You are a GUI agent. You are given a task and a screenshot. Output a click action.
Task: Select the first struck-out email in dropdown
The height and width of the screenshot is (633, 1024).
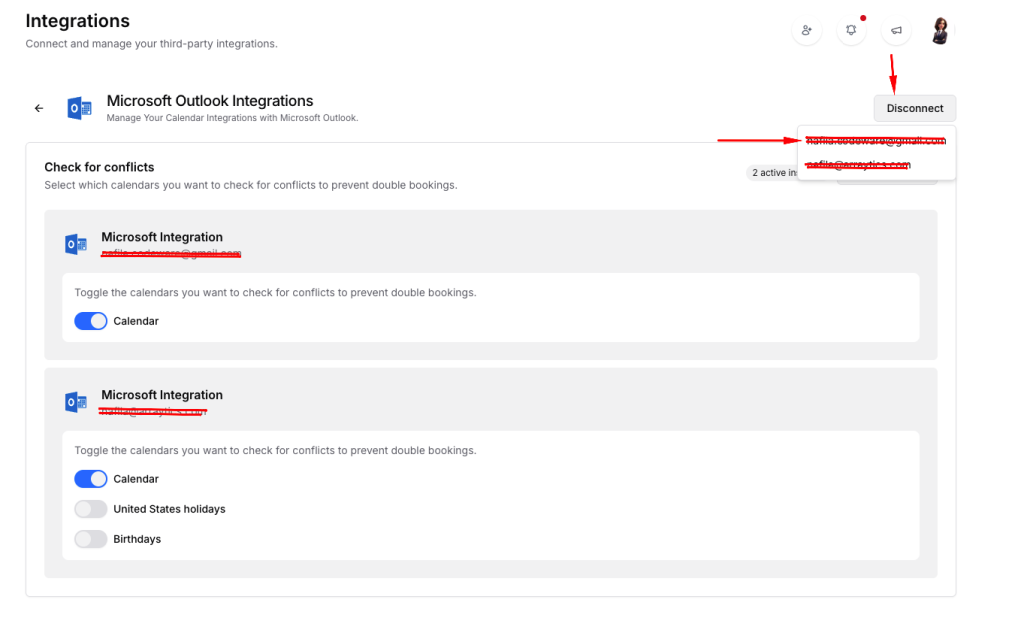click(875, 141)
